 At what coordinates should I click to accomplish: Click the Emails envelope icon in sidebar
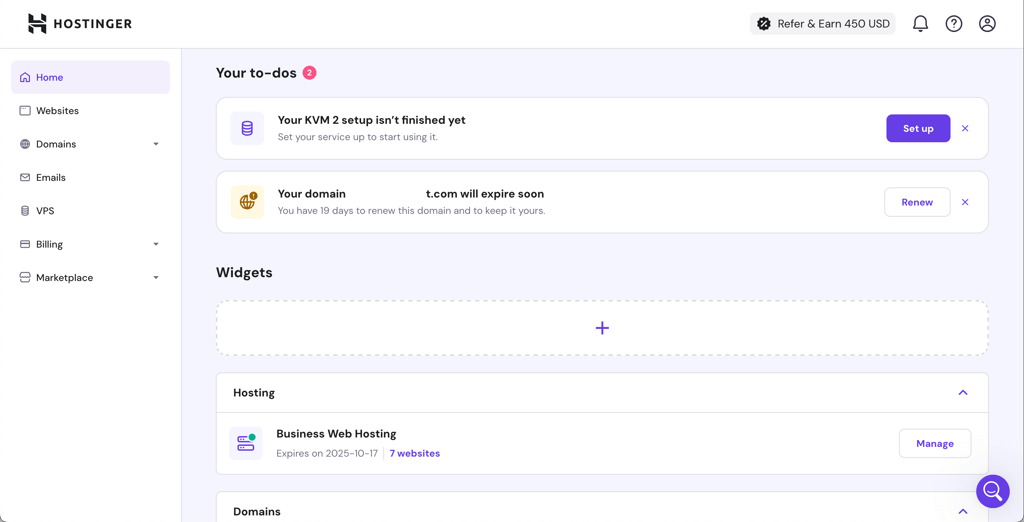point(25,177)
